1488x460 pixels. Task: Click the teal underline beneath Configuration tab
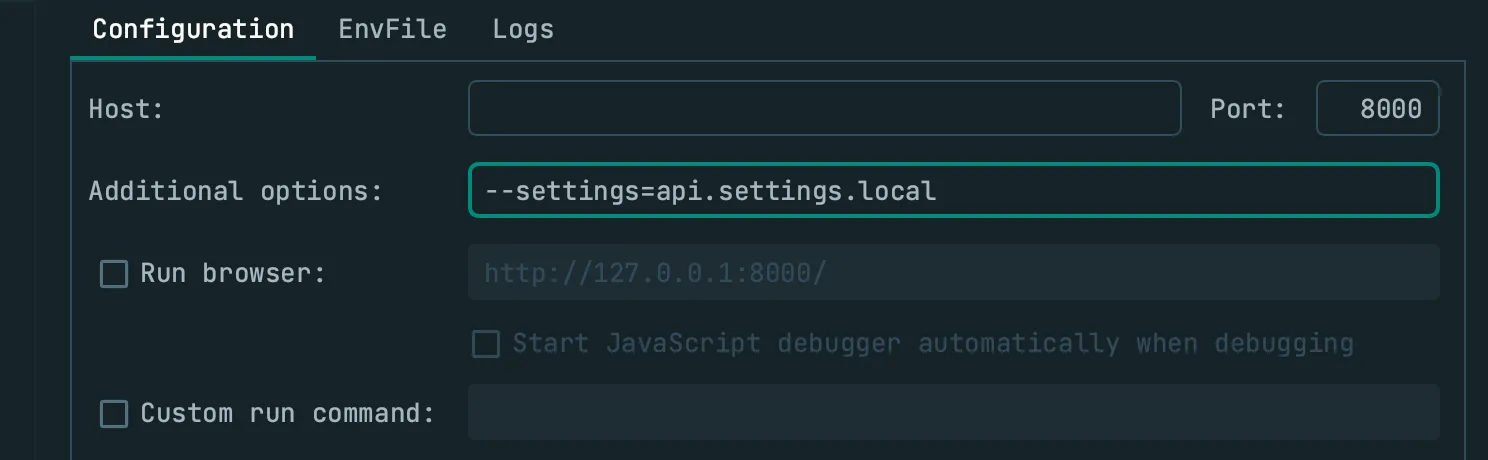point(193,58)
